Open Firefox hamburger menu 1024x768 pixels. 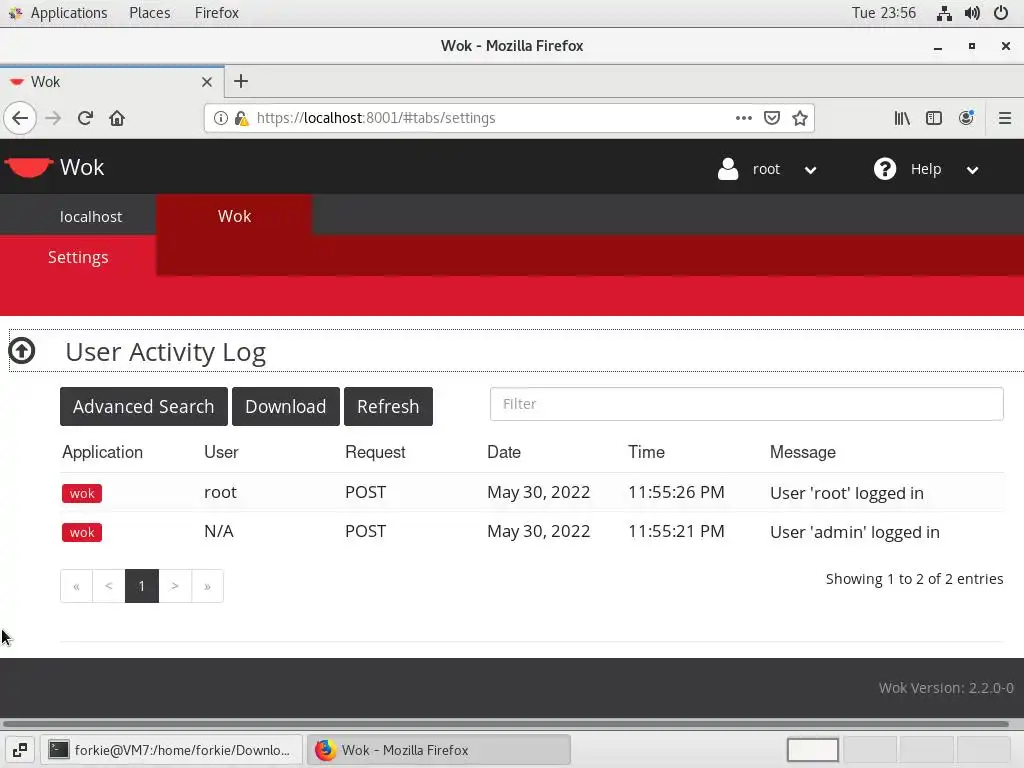click(1005, 118)
